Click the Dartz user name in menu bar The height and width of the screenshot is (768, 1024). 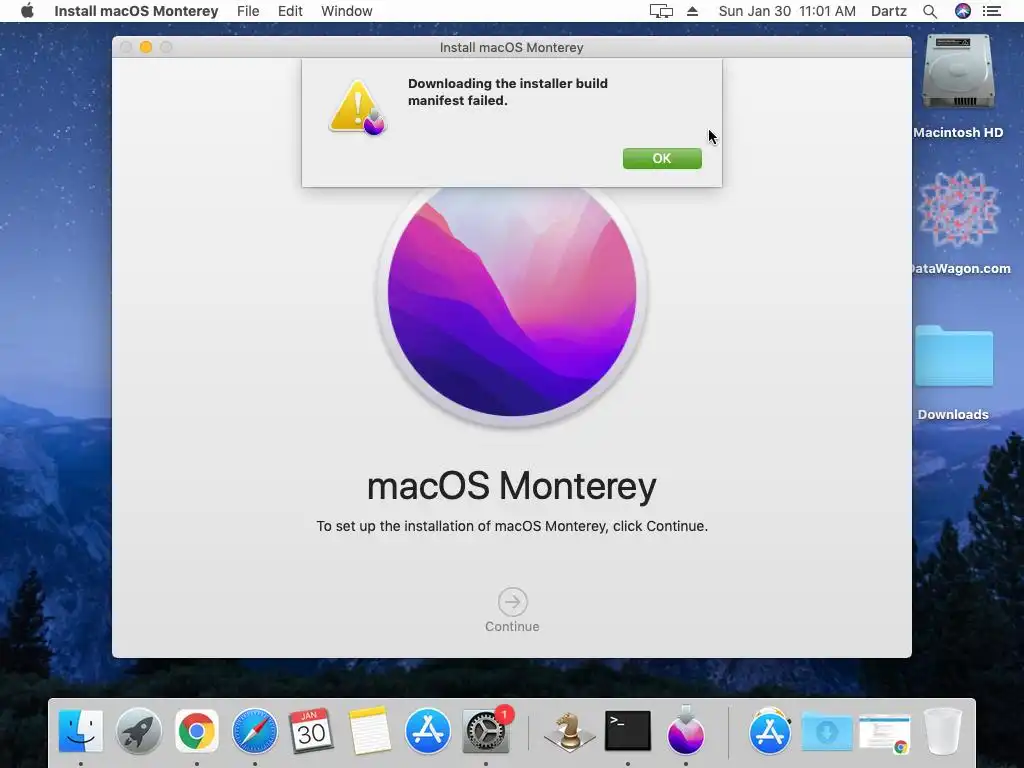point(889,11)
